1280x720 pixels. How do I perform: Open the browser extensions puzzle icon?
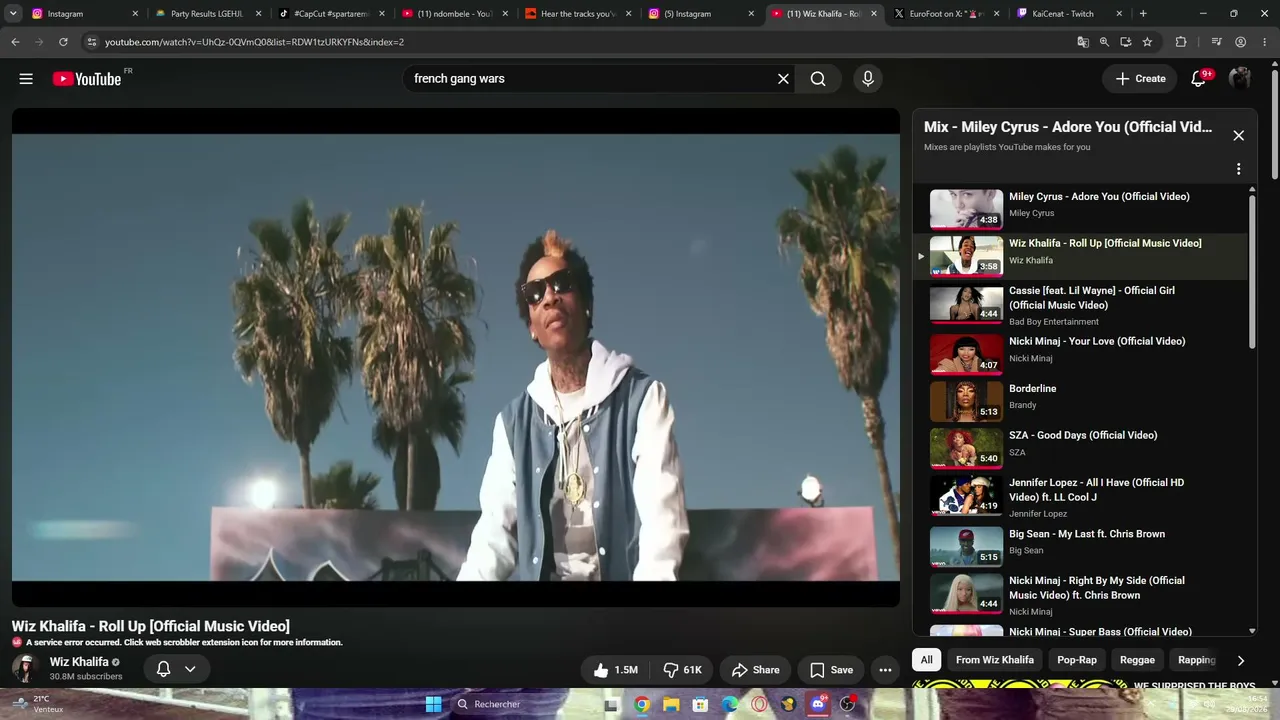1181,42
